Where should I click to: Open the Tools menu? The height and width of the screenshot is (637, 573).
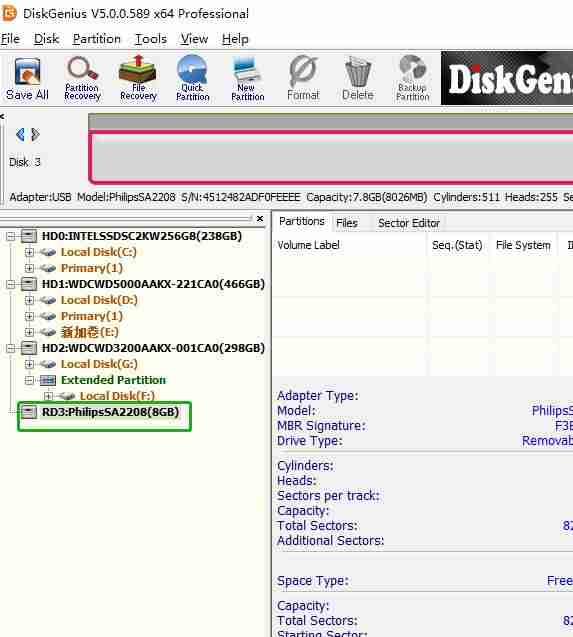(x=151, y=39)
